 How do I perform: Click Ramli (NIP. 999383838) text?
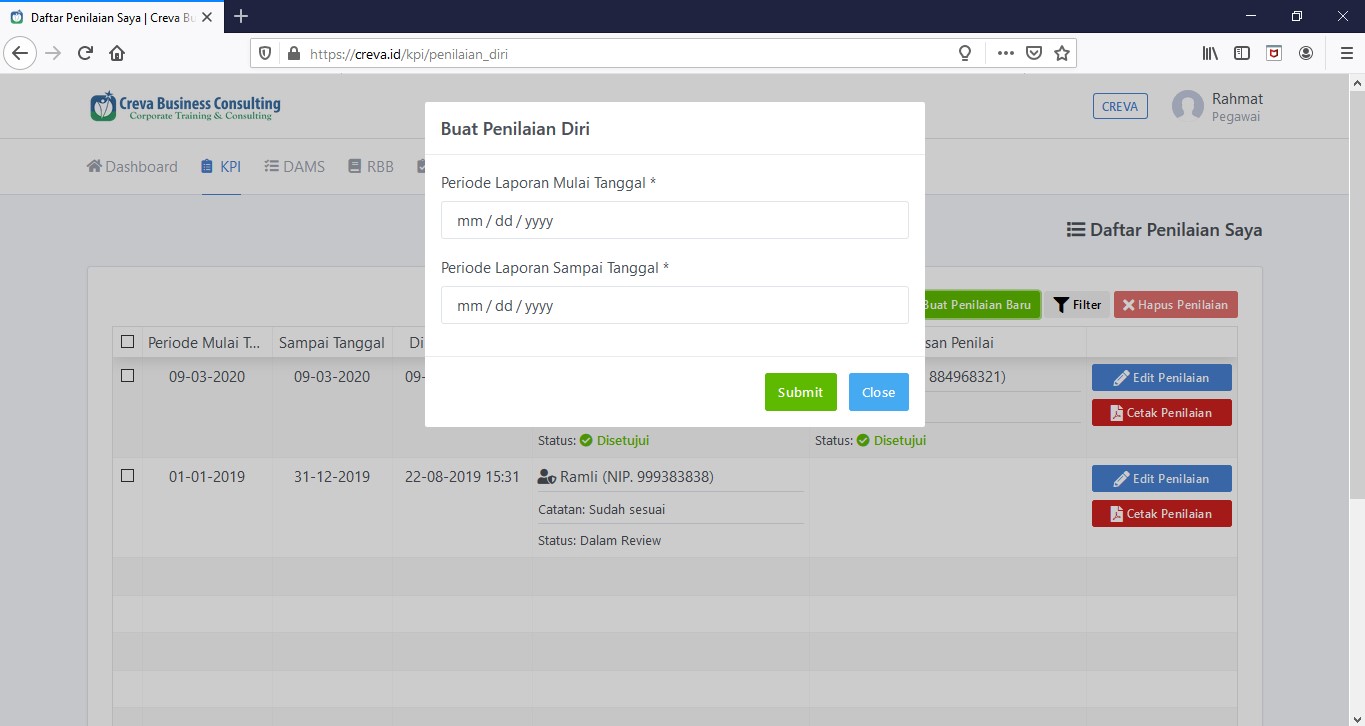click(637, 477)
